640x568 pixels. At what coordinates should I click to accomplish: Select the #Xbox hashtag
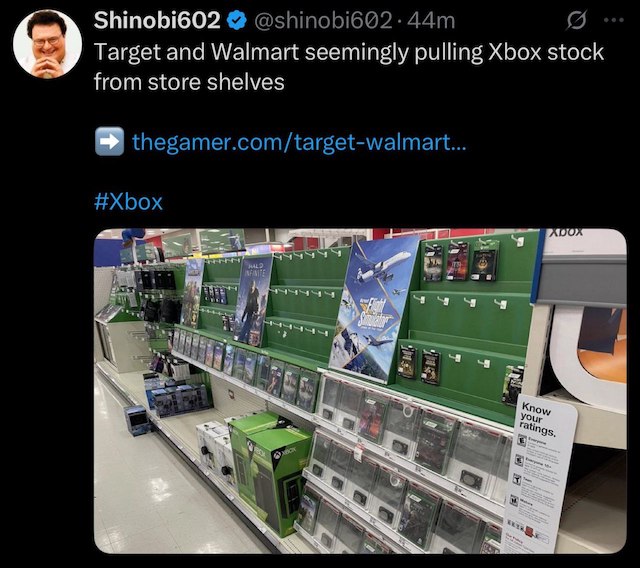(x=128, y=202)
